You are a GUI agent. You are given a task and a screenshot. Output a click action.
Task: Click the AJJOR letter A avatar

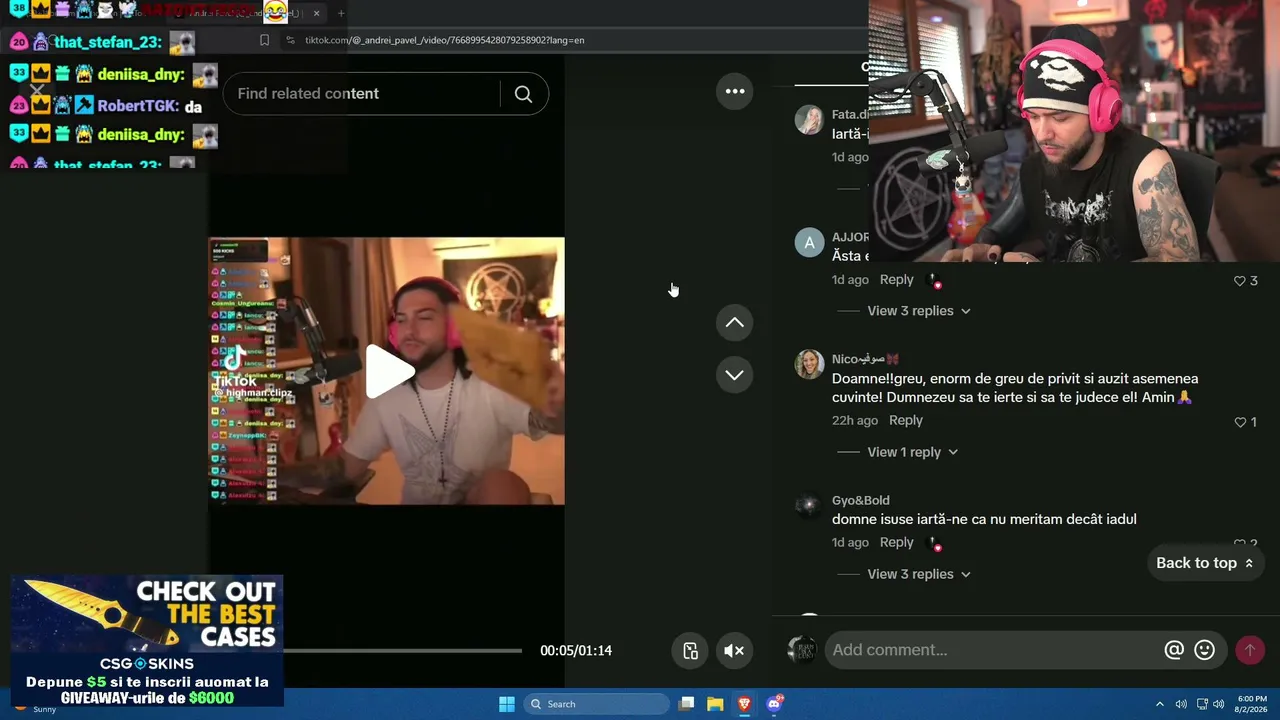tap(809, 243)
